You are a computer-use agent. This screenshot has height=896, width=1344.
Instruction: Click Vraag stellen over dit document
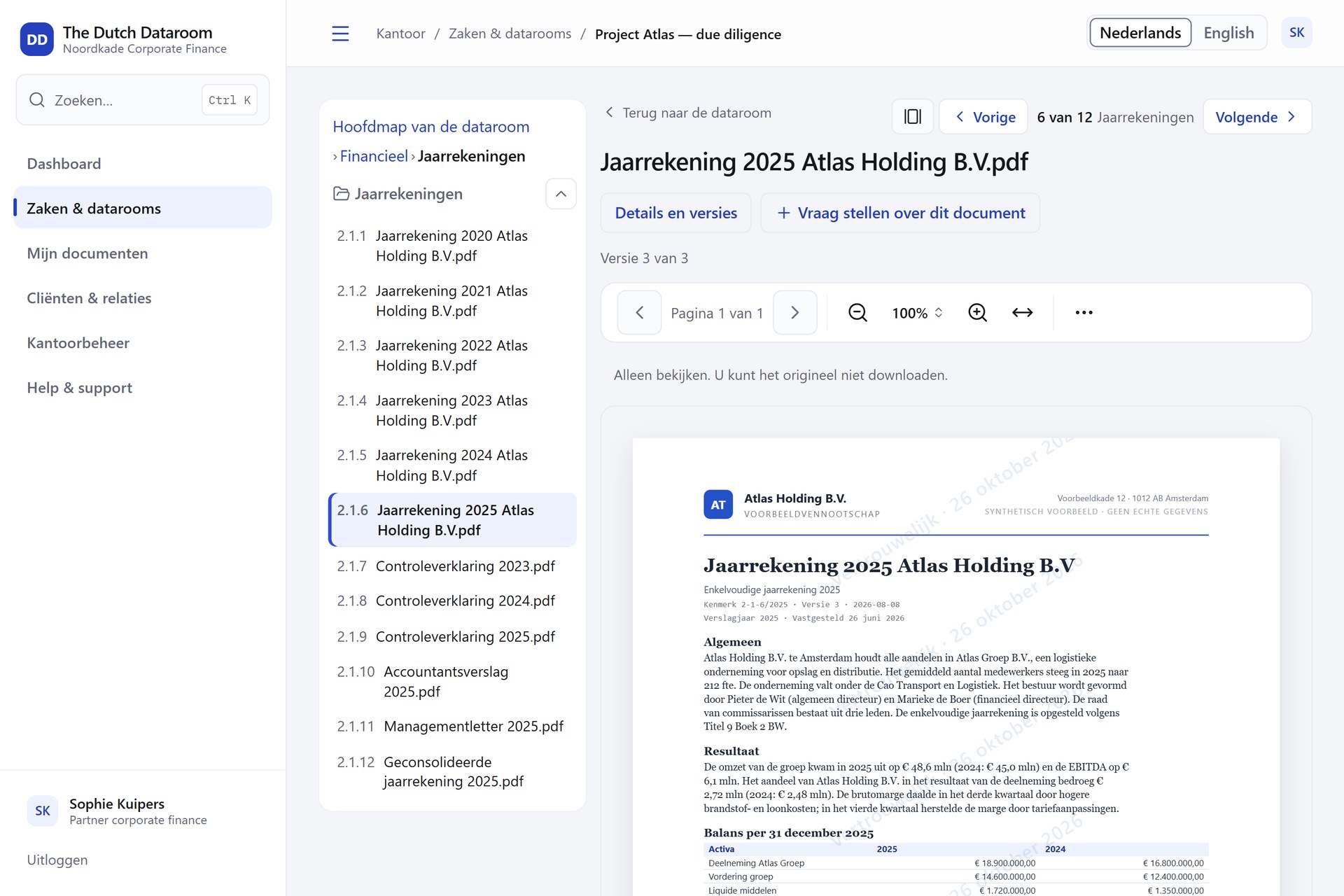coord(900,213)
